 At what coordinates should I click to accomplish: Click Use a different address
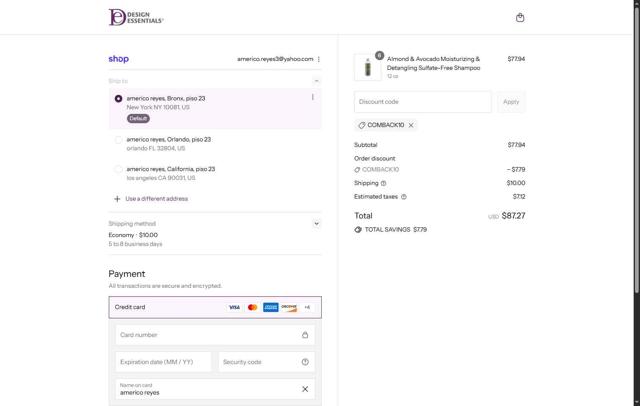click(x=157, y=199)
